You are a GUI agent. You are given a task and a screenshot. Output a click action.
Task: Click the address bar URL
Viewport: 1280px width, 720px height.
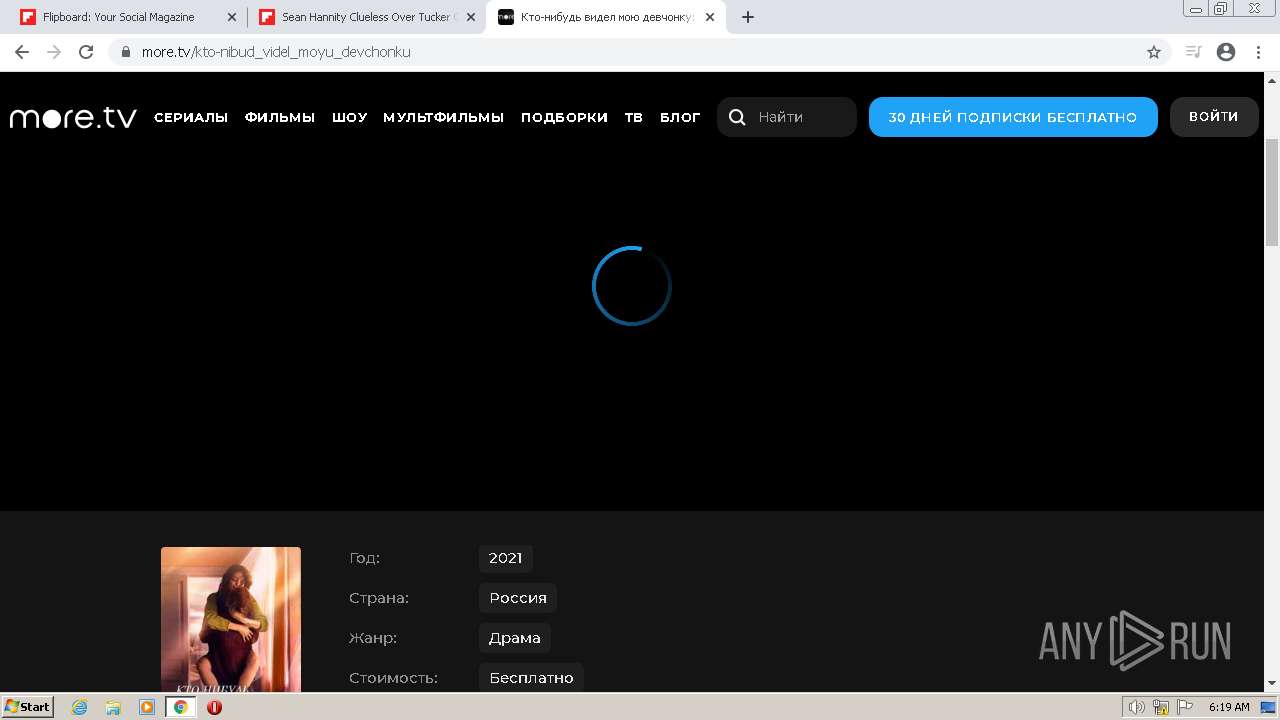coord(276,52)
